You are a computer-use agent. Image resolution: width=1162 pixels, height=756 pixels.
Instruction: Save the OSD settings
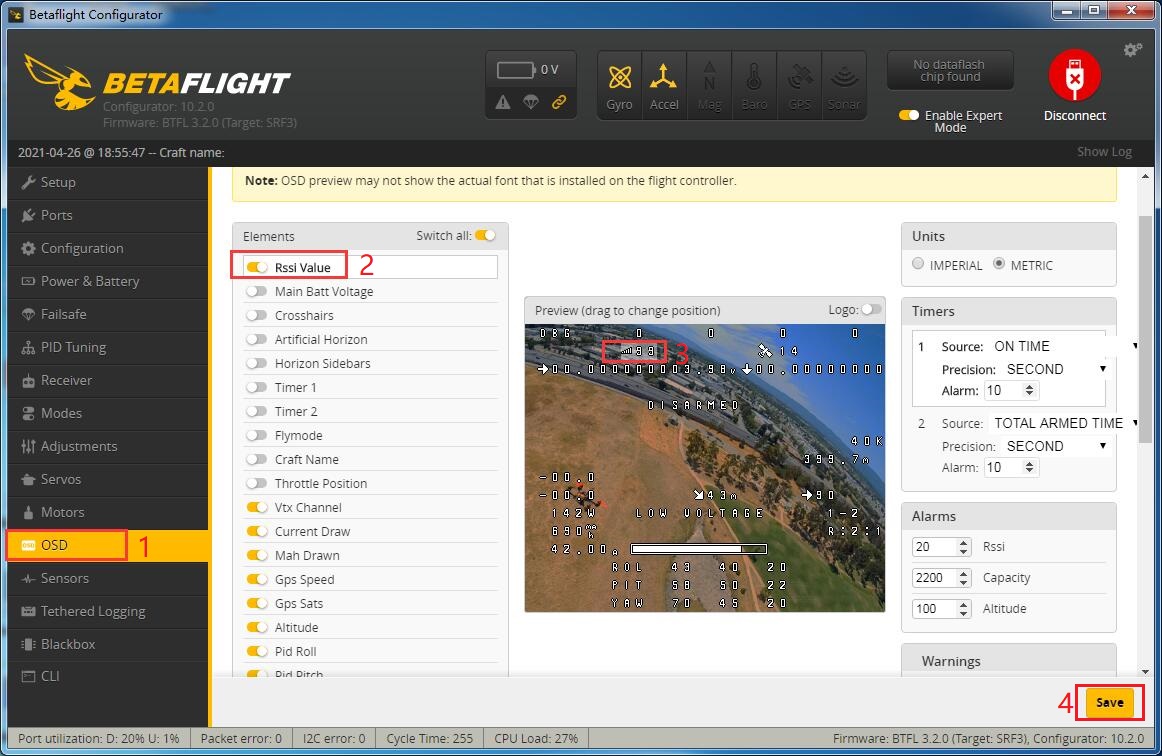click(x=1109, y=702)
